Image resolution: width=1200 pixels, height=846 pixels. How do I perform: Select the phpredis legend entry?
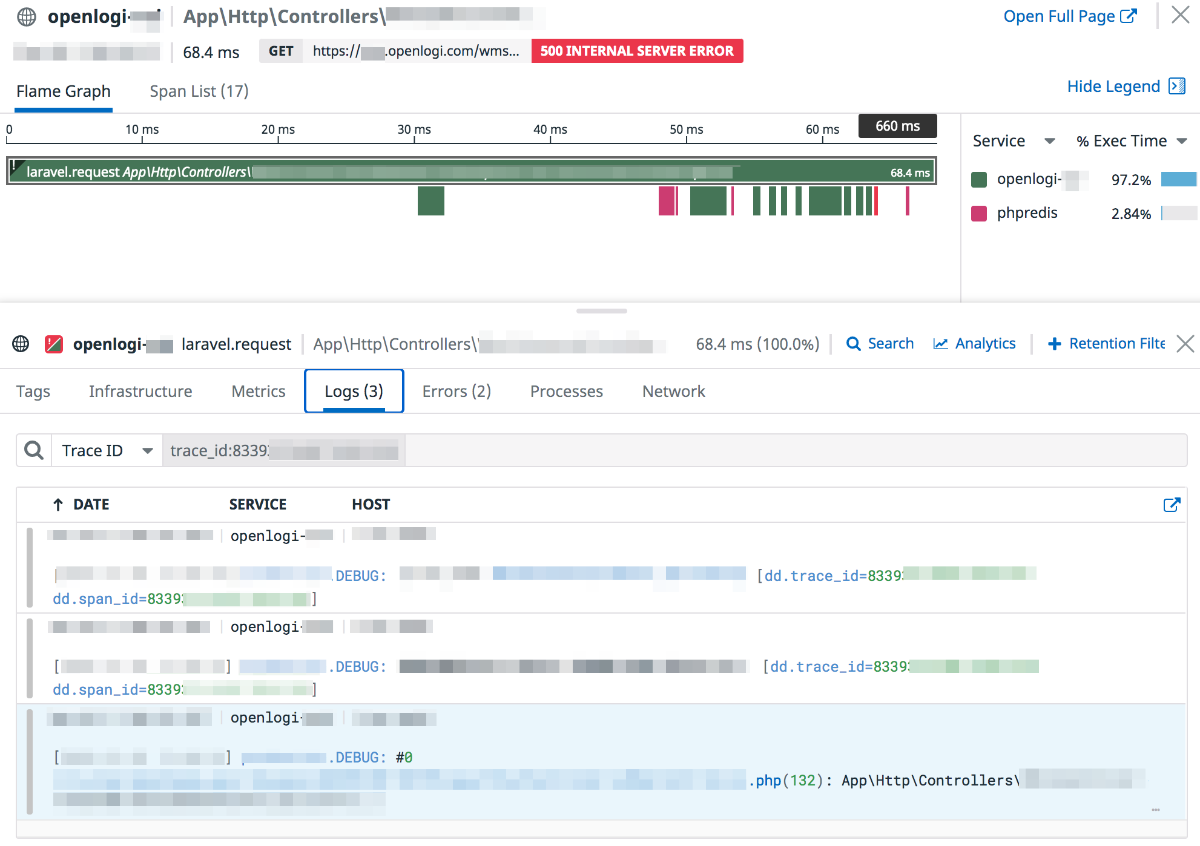pos(1027,213)
